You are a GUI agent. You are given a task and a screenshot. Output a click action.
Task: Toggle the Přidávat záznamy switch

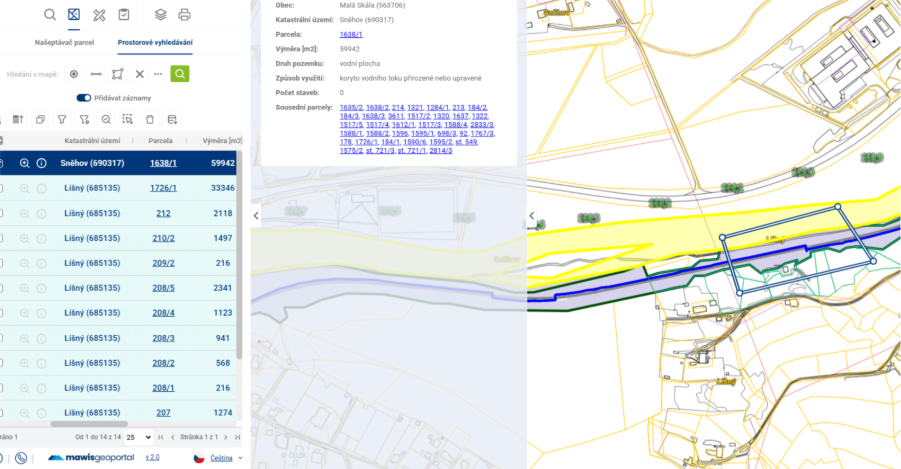click(84, 98)
